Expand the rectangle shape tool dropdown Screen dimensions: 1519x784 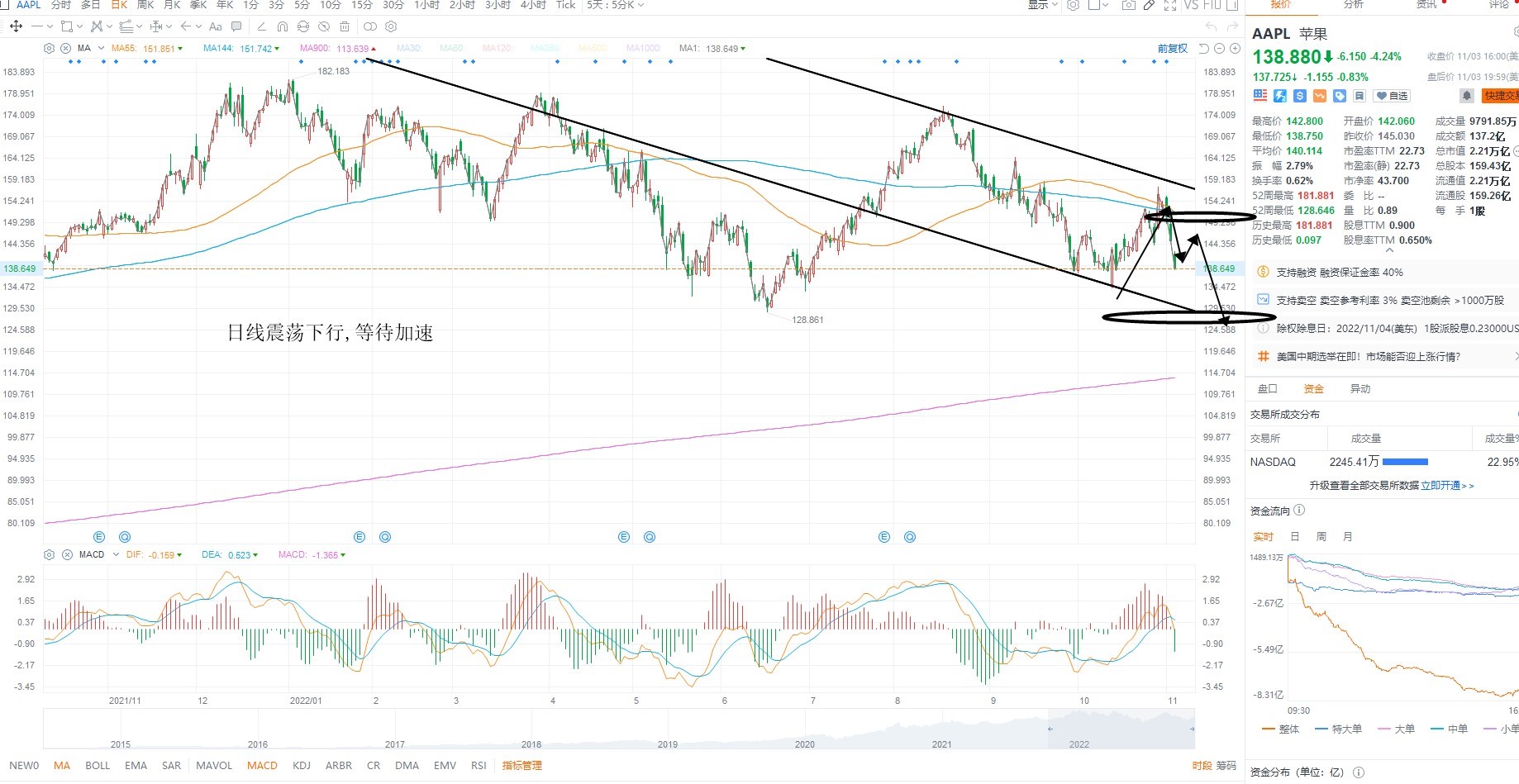81,26
